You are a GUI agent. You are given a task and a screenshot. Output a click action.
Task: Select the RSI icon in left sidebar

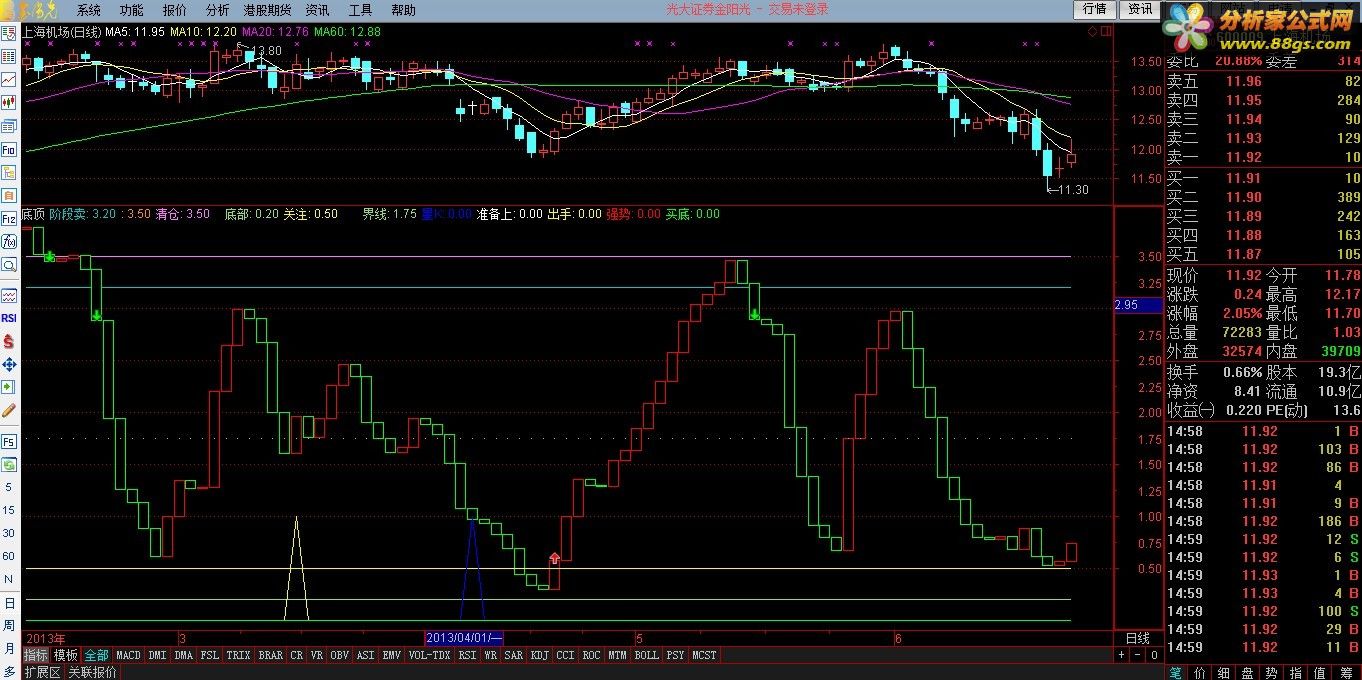coord(9,318)
